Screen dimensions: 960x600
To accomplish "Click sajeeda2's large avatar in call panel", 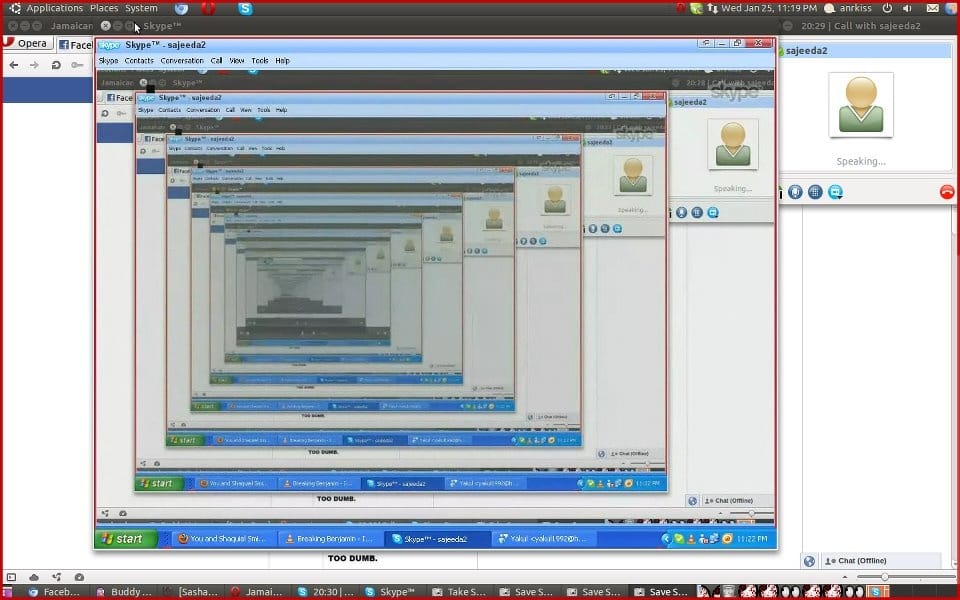I will pos(861,105).
